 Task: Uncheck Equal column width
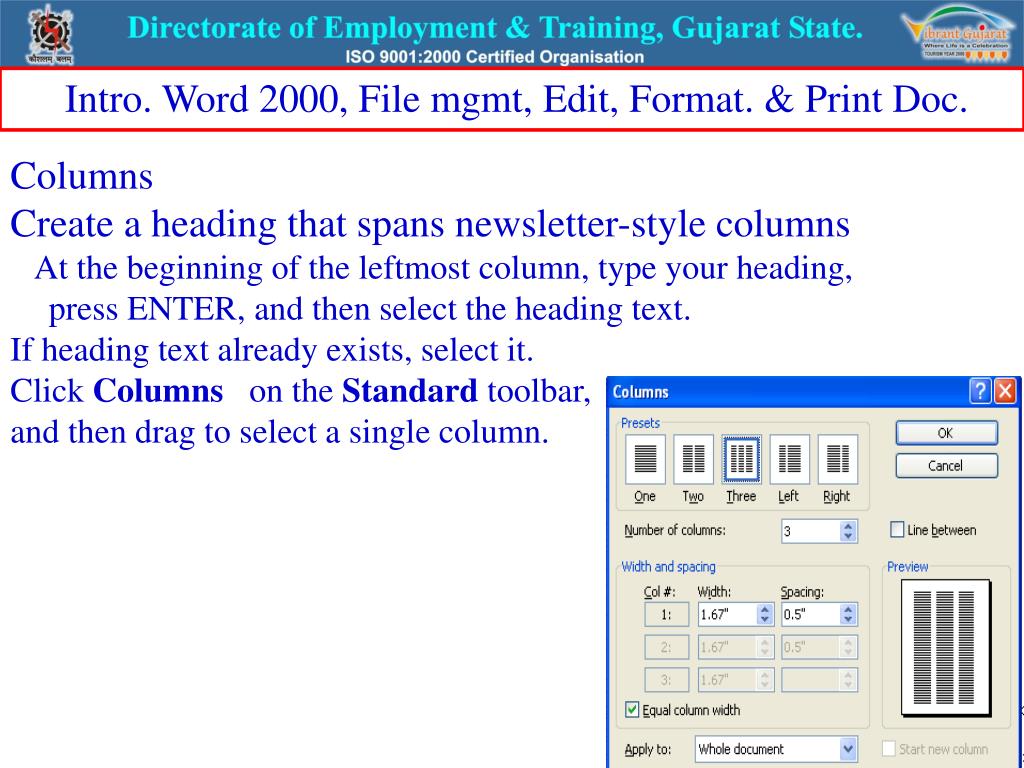[x=632, y=709]
